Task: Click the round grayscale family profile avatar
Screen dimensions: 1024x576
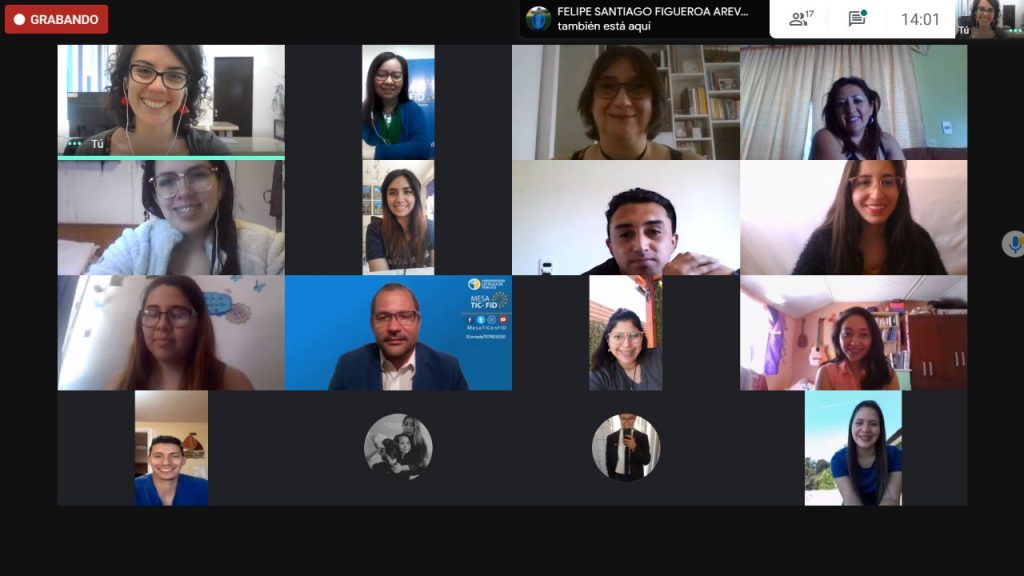Action: point(398,447)
